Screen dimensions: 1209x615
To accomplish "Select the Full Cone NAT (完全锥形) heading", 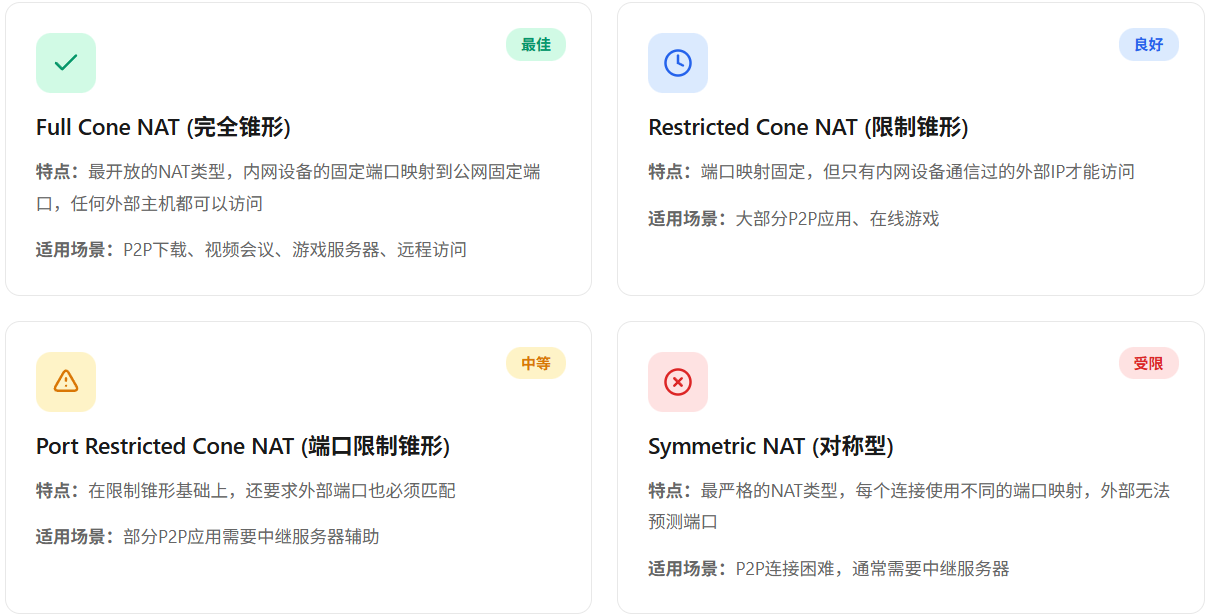I will (163, 128).
